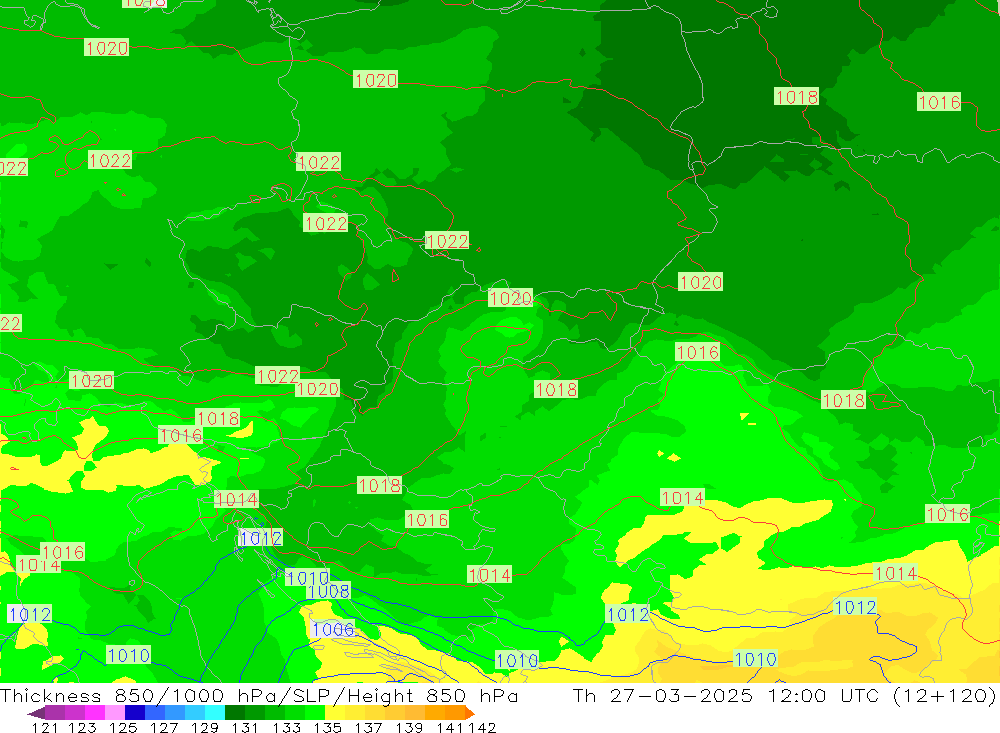Image resolution: width=1000 pixels, height=733 pixels.
Task: Click the legend value 125
Action: pos(122,727)
